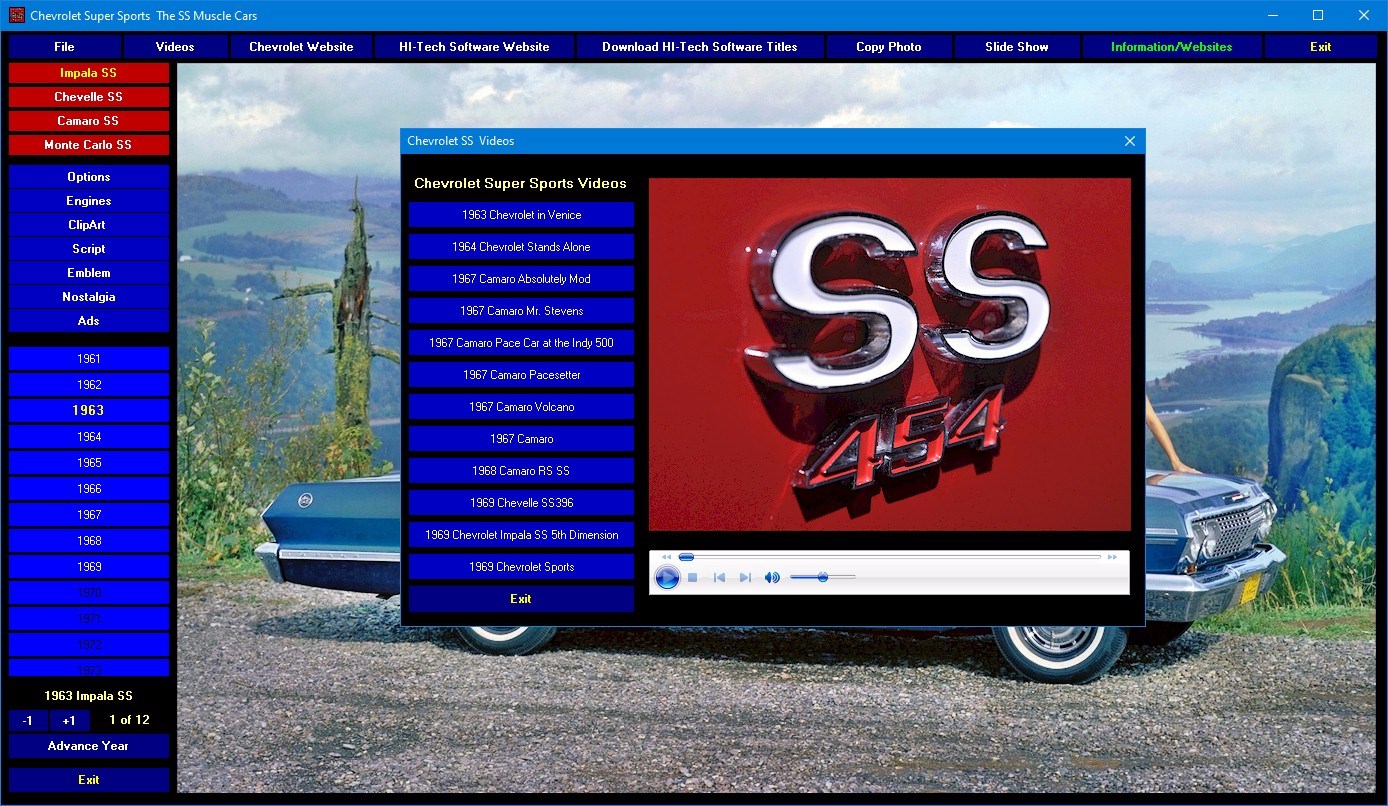Click the next track button

[744, 577]
